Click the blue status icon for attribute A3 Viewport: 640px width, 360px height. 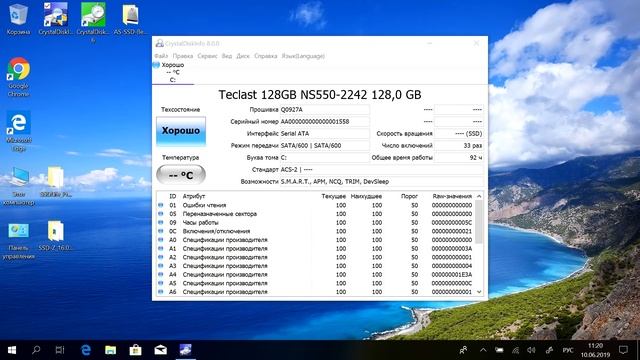(x=160, y=266)
